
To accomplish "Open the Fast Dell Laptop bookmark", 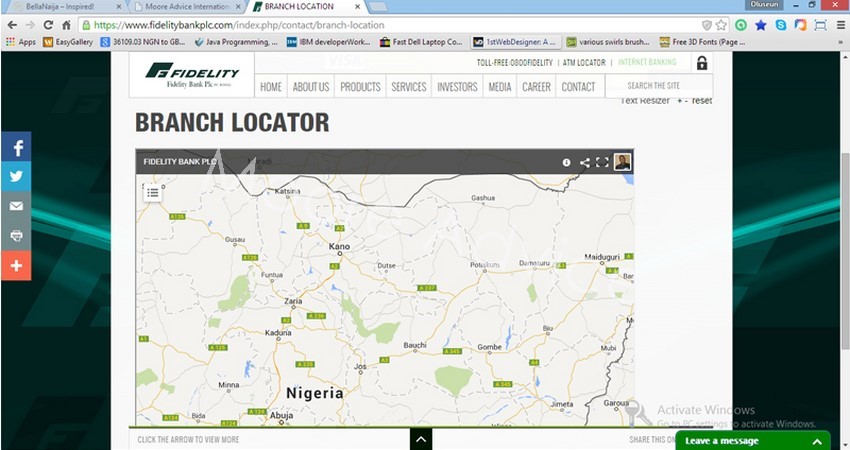I will pyautogui.click(x=421, y=42).
